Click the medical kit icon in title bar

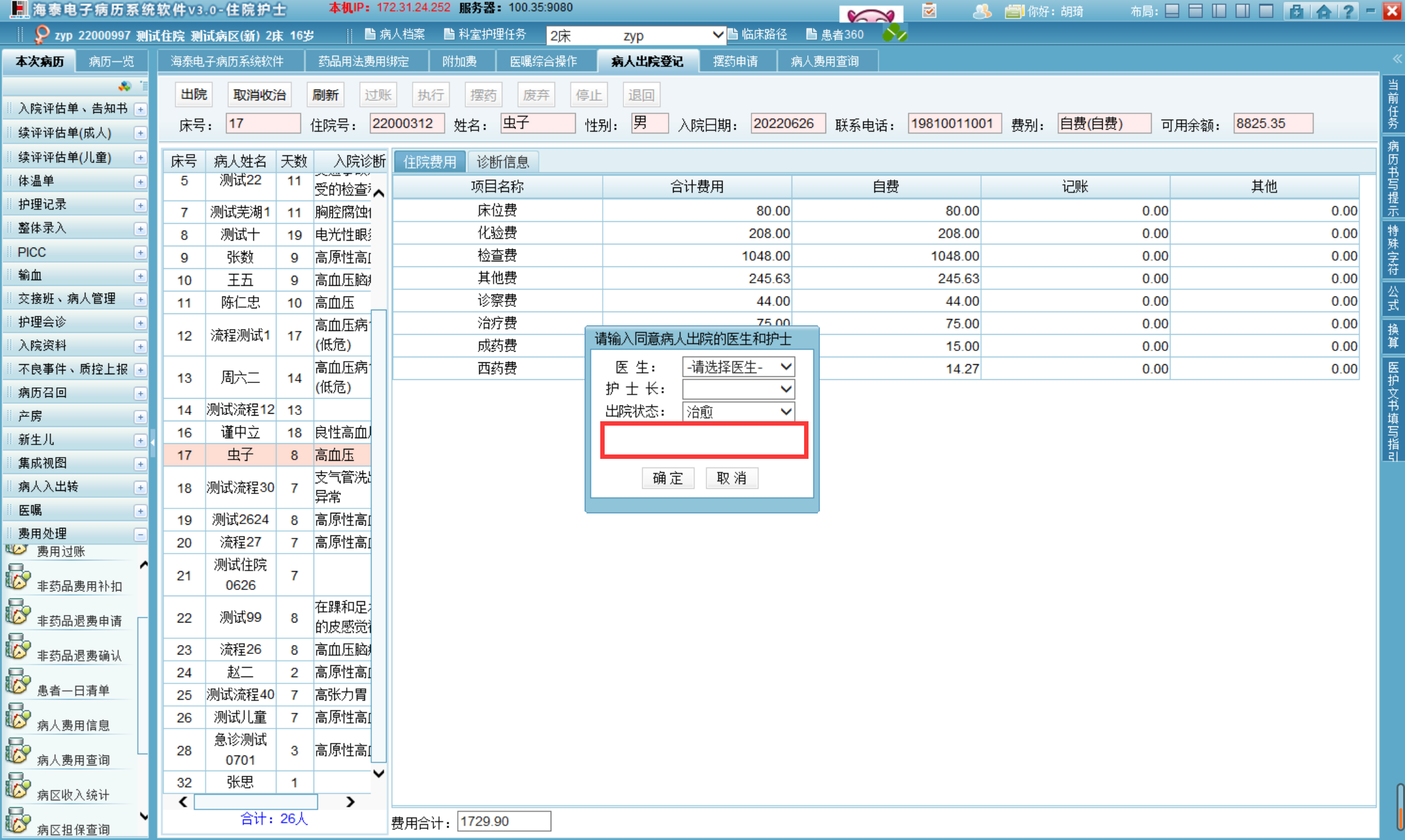coord(1296,11)
